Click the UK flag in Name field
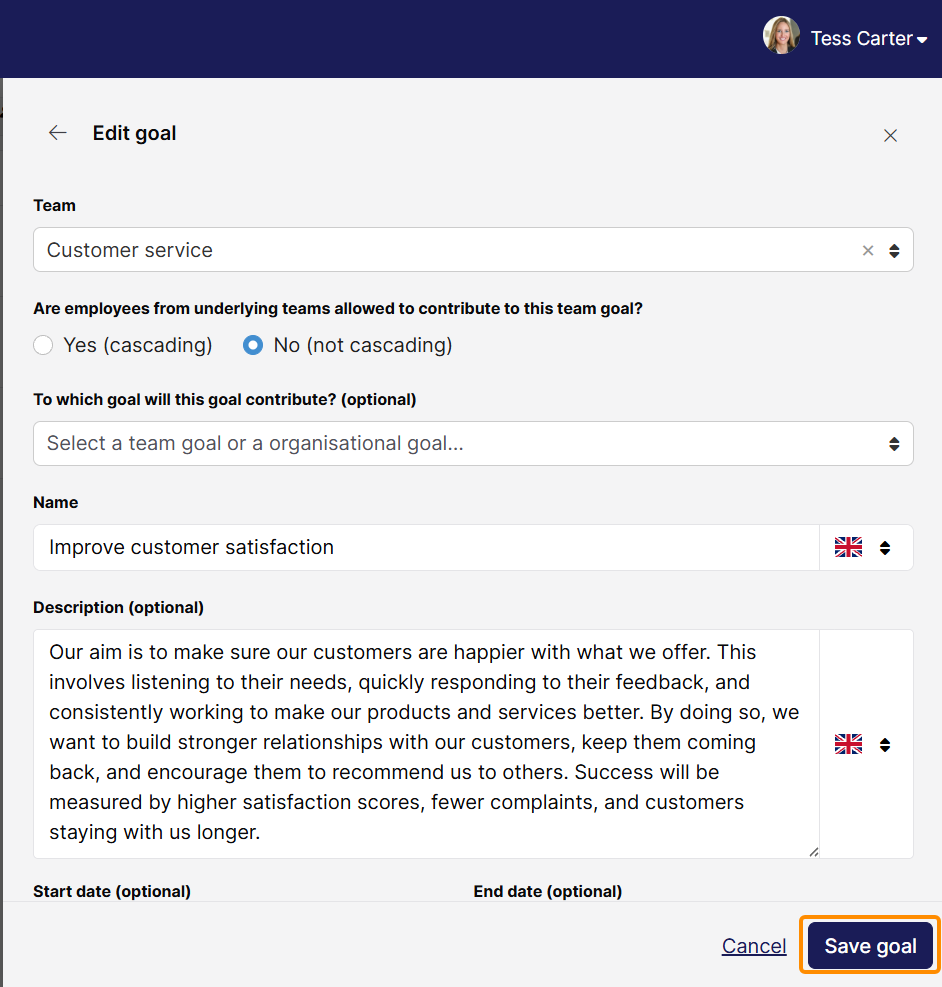942x987 pixels. pos(848,547)
